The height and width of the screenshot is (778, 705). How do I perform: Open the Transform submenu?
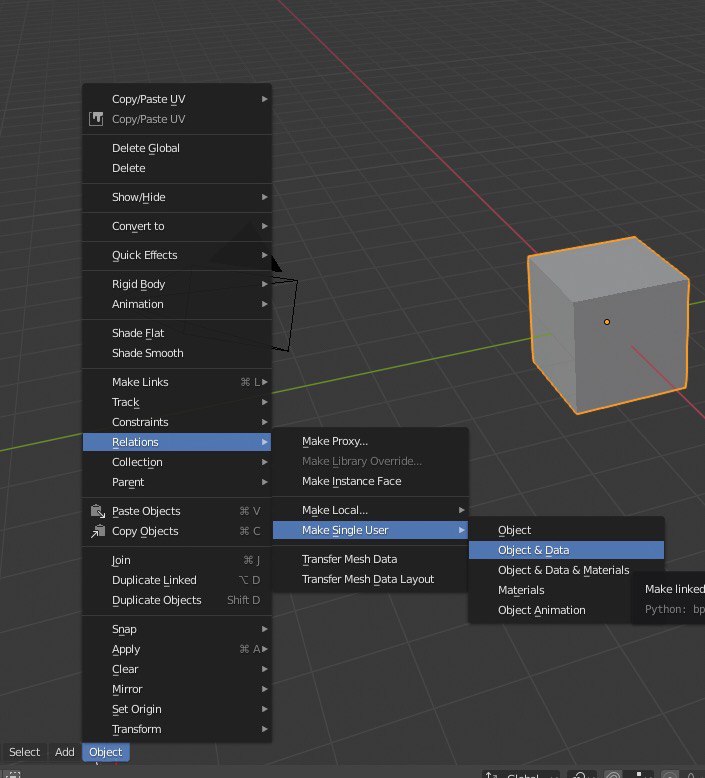click(x=177, y=729)
